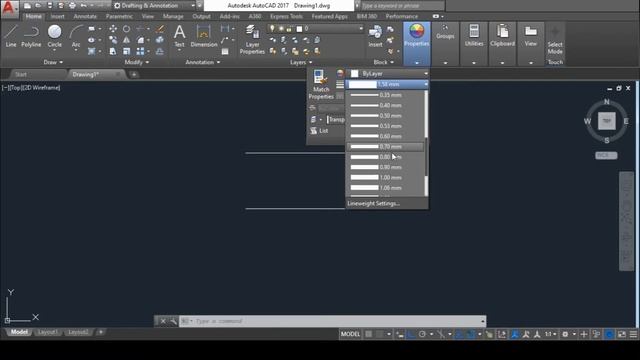Click the Properties panel button
Screen dimensions: 640x360
[417, 43]
